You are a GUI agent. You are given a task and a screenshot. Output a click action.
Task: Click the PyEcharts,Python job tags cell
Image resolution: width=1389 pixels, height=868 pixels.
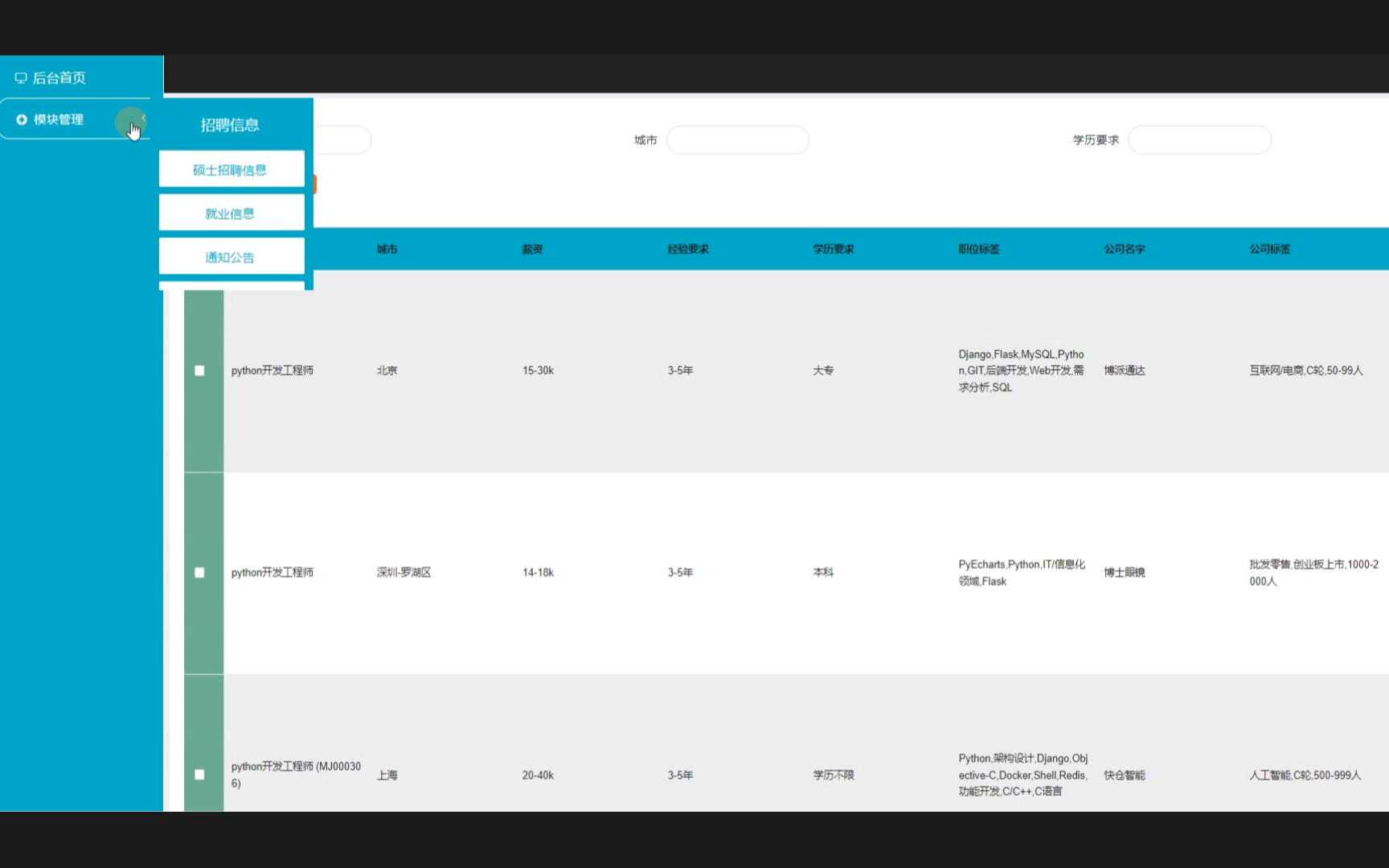[1022, 572]
